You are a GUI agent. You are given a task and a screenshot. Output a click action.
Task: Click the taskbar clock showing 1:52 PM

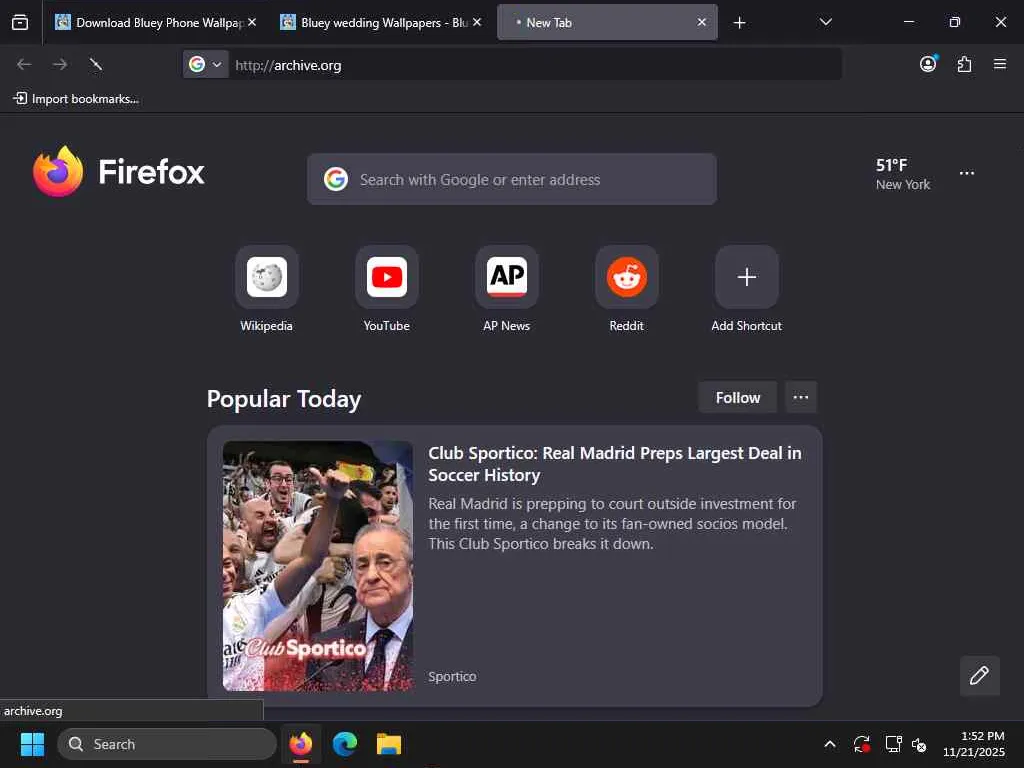coord(974,744)
